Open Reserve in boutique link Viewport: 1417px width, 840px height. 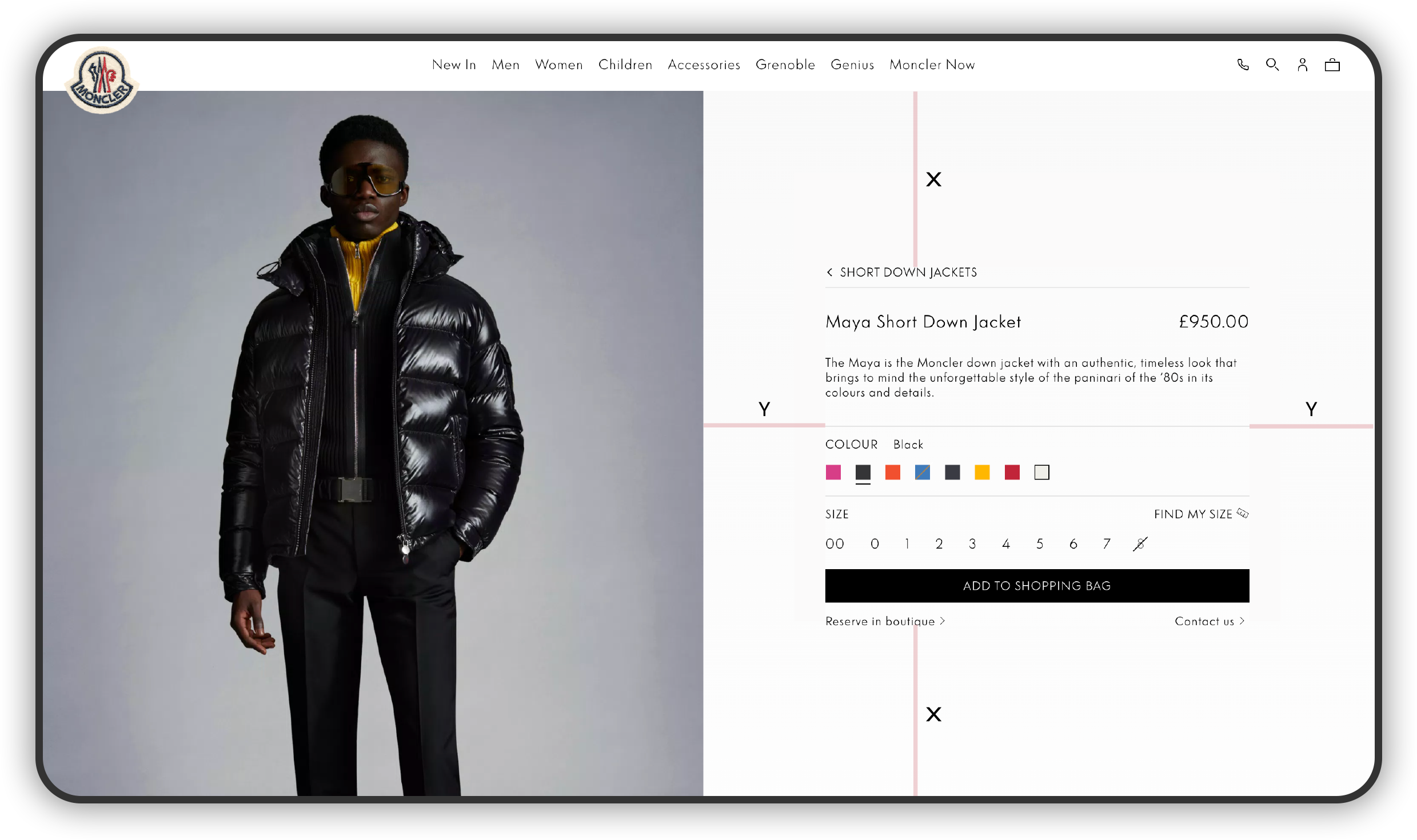click(x=885, y=621)
